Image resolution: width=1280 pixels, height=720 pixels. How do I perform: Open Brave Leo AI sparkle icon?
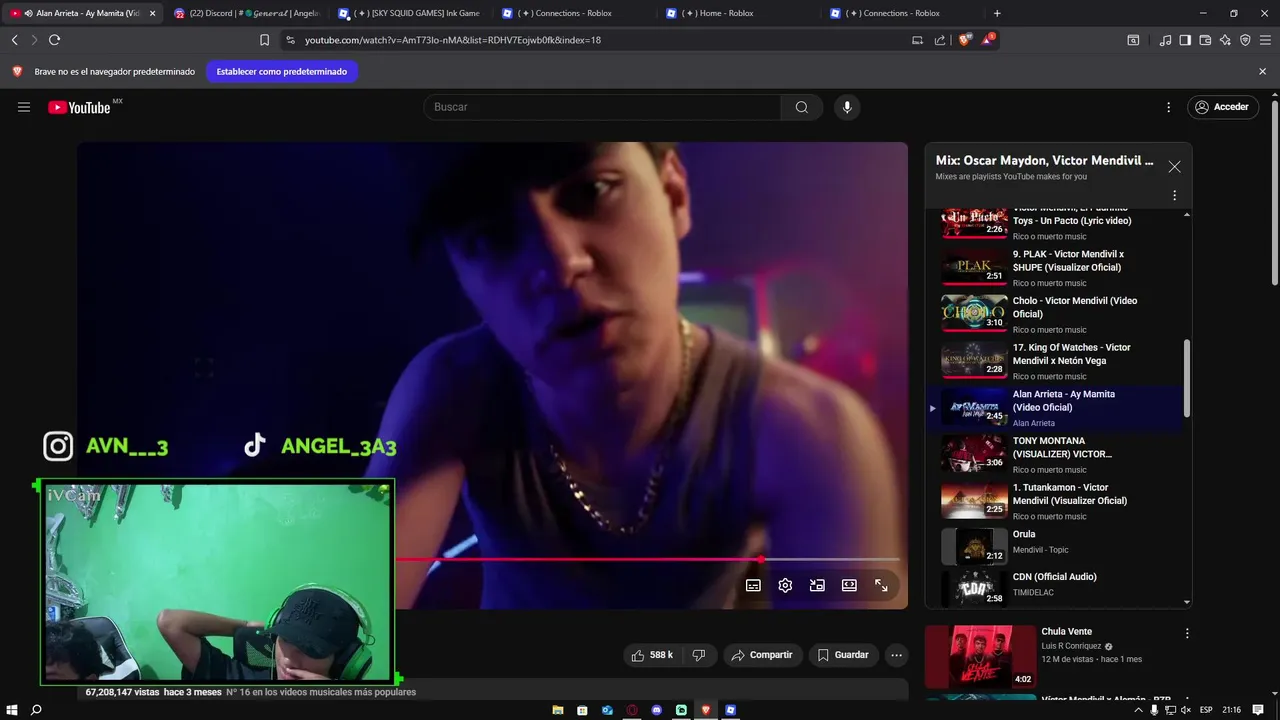click(1225, 40)
